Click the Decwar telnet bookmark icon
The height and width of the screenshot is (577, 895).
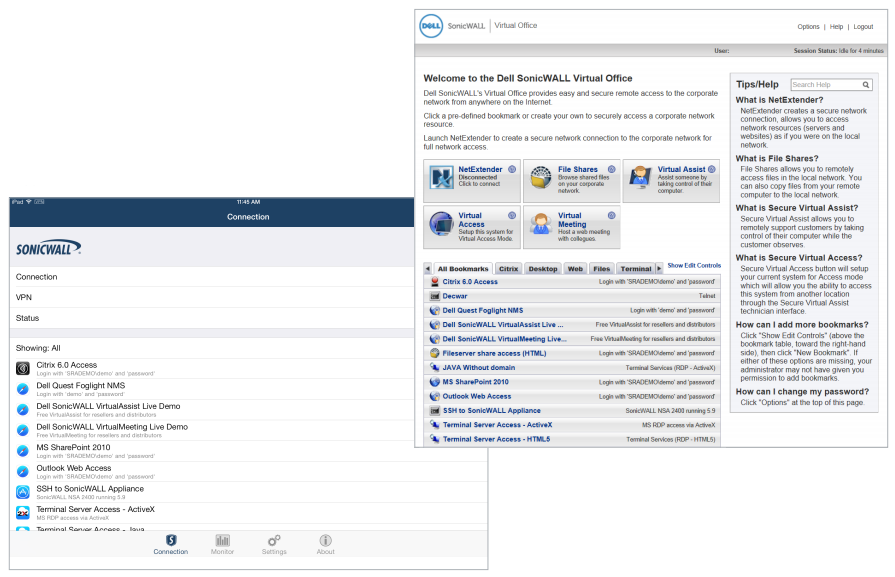click(x=435, y=296)
